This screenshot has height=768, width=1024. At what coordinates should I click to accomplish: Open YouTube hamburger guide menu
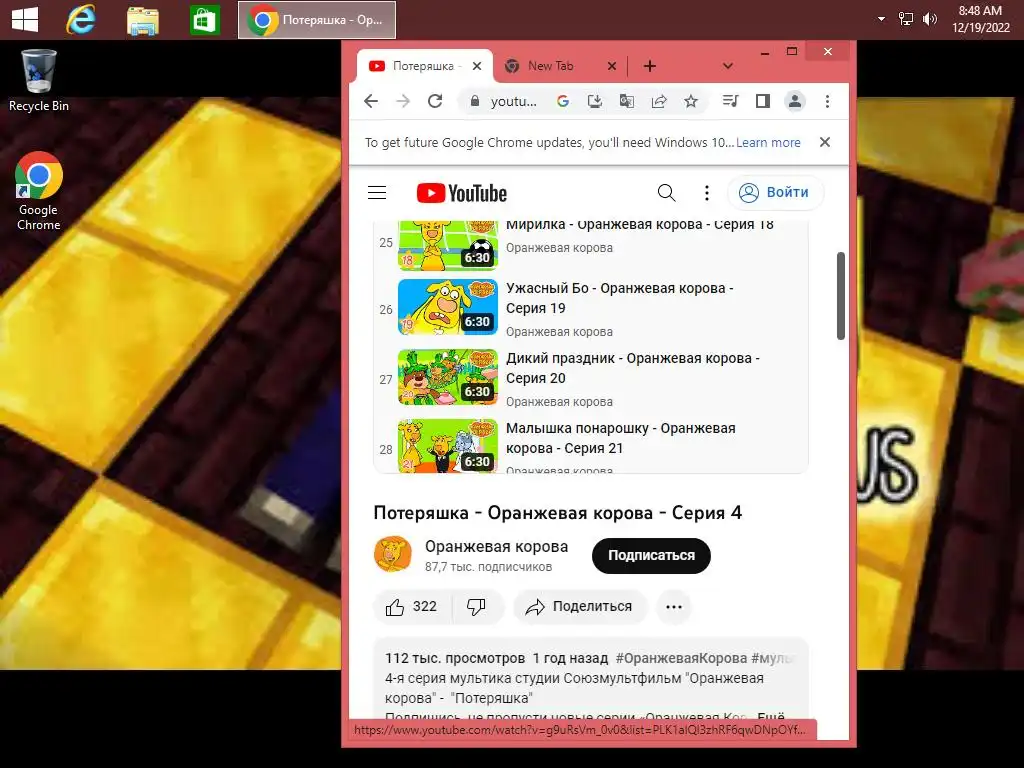point(377,193)
